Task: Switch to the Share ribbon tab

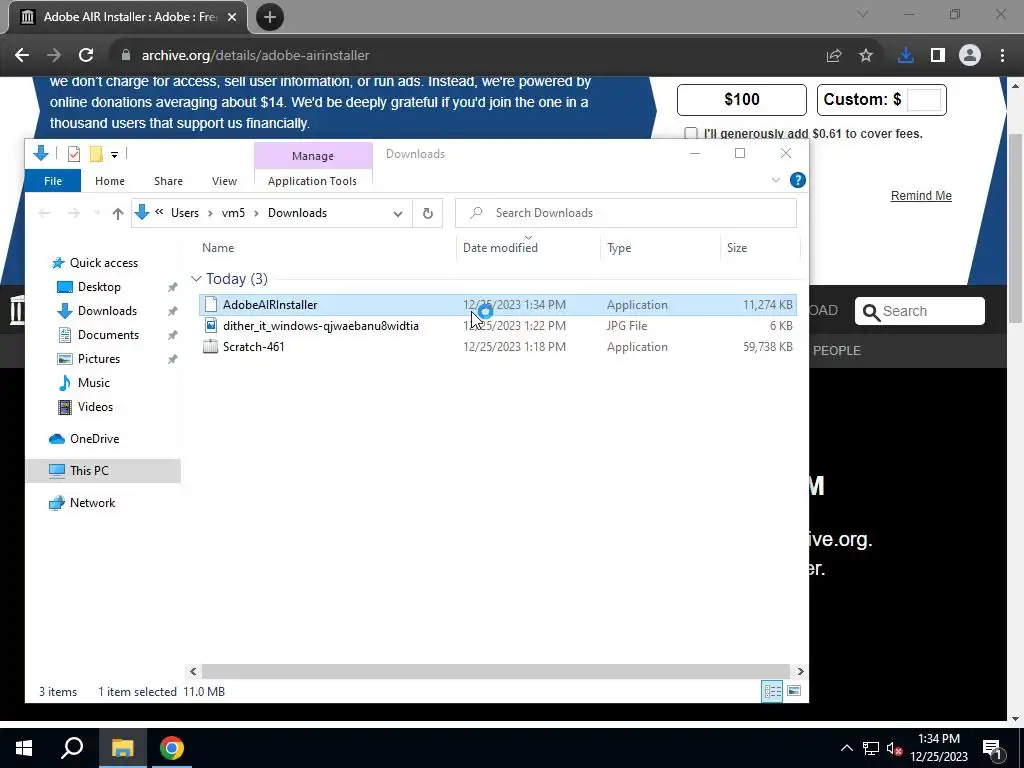Action: 168,181
